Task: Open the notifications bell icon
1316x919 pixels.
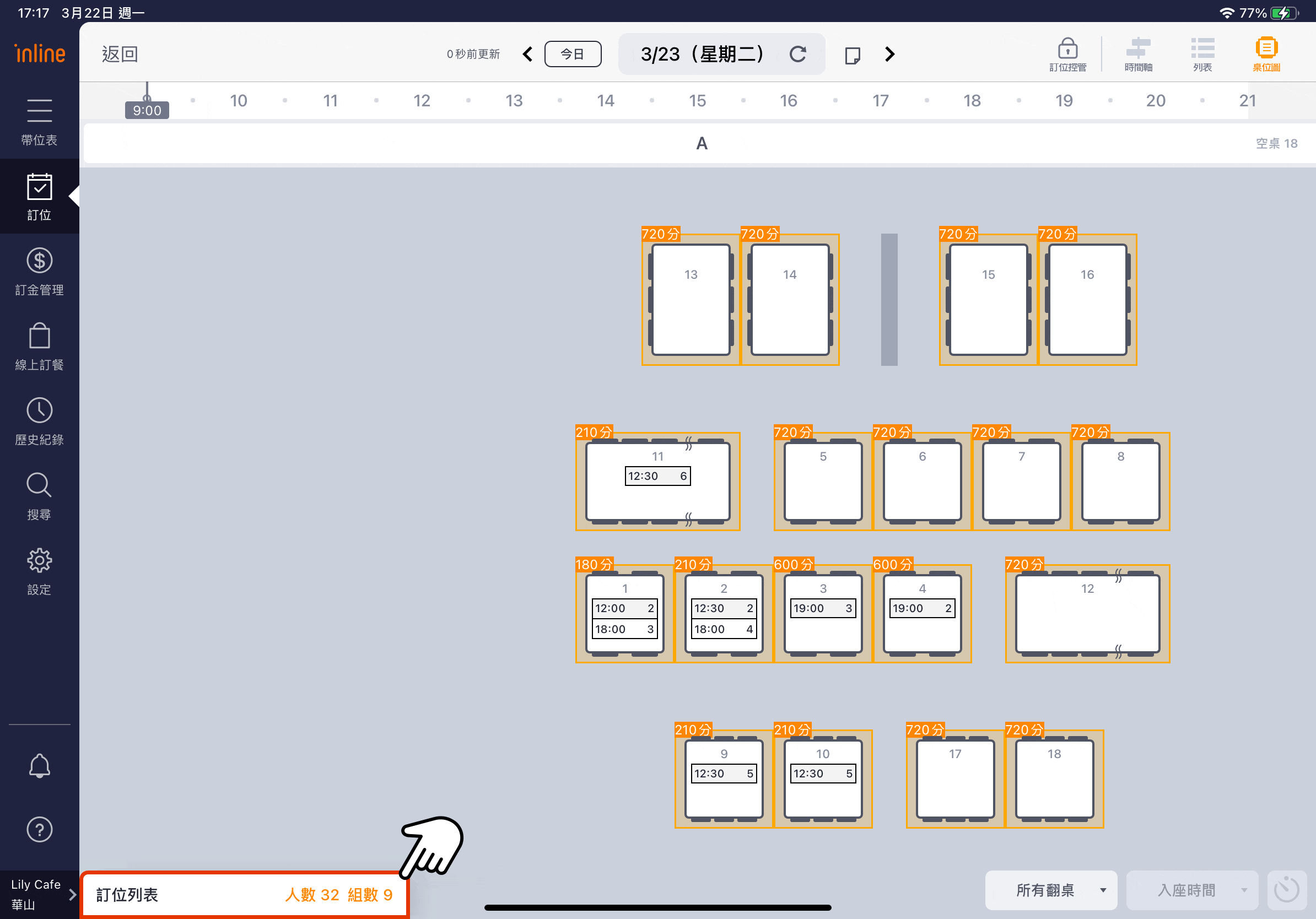Action: coord(40,766)
